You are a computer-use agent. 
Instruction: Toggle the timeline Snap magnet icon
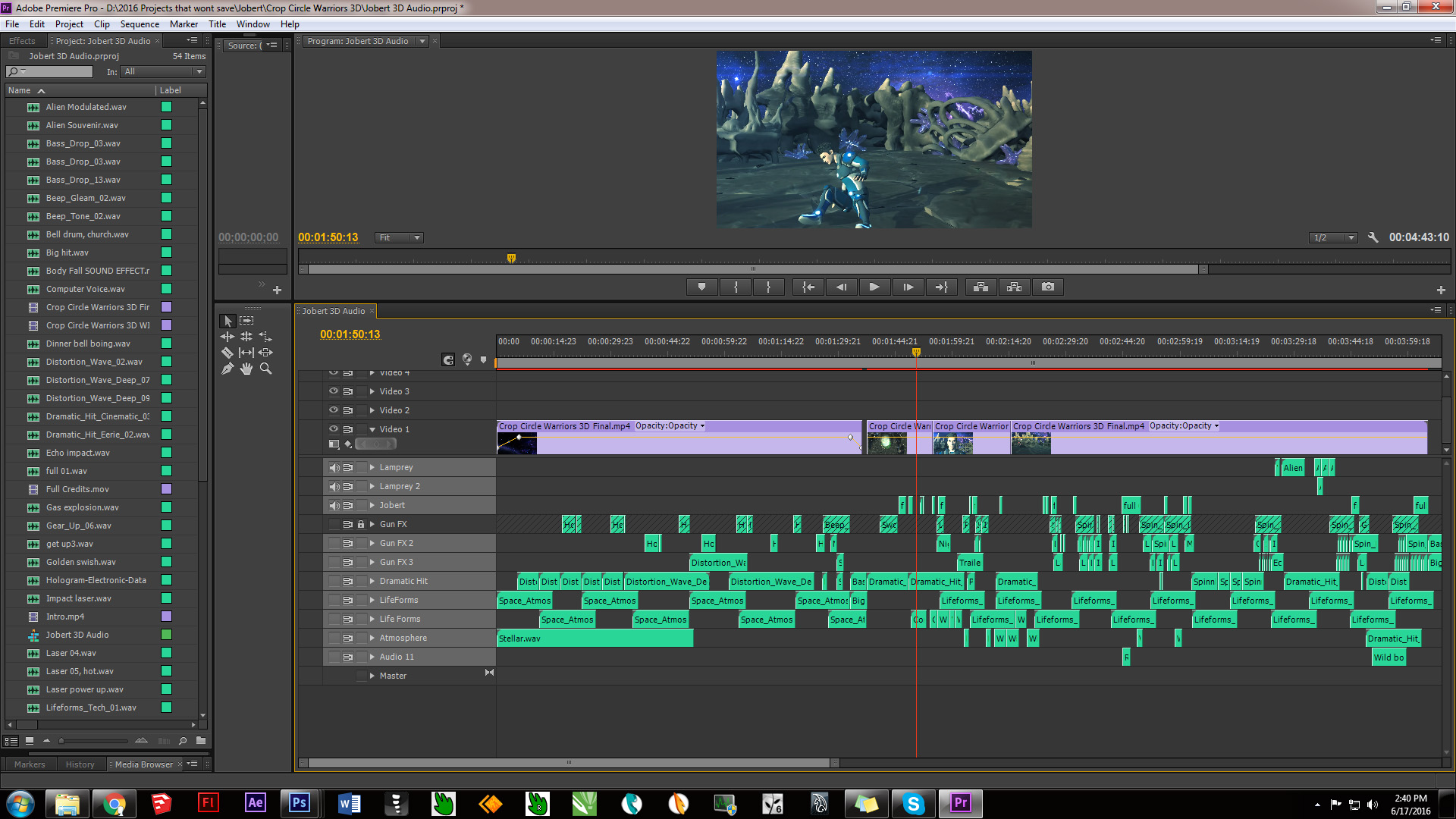(x=448, y=360)
